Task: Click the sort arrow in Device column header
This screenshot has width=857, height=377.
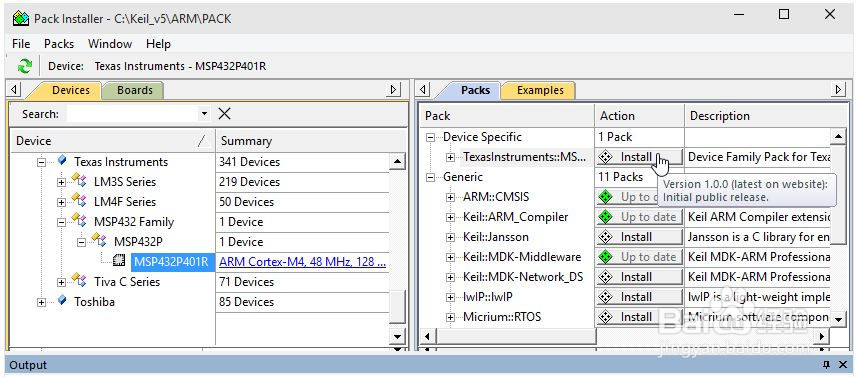Action: (x=203, y=141)
